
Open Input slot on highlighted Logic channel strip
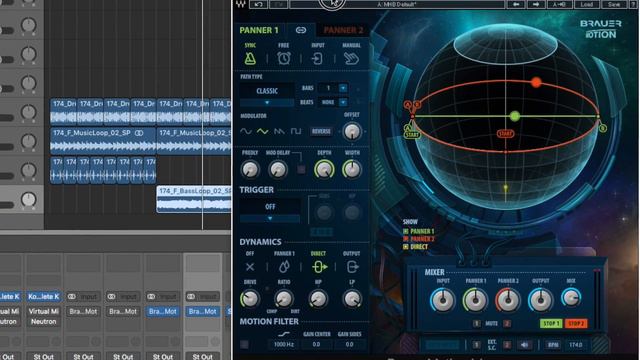pyautogui.click(x=203, y=297)
